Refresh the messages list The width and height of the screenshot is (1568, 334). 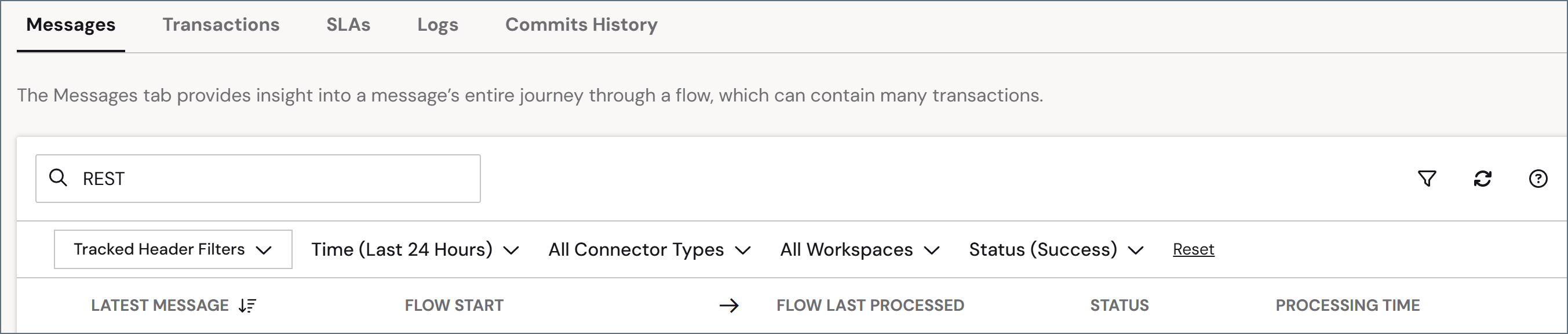pyautogui.click(x=1482, y=179)
